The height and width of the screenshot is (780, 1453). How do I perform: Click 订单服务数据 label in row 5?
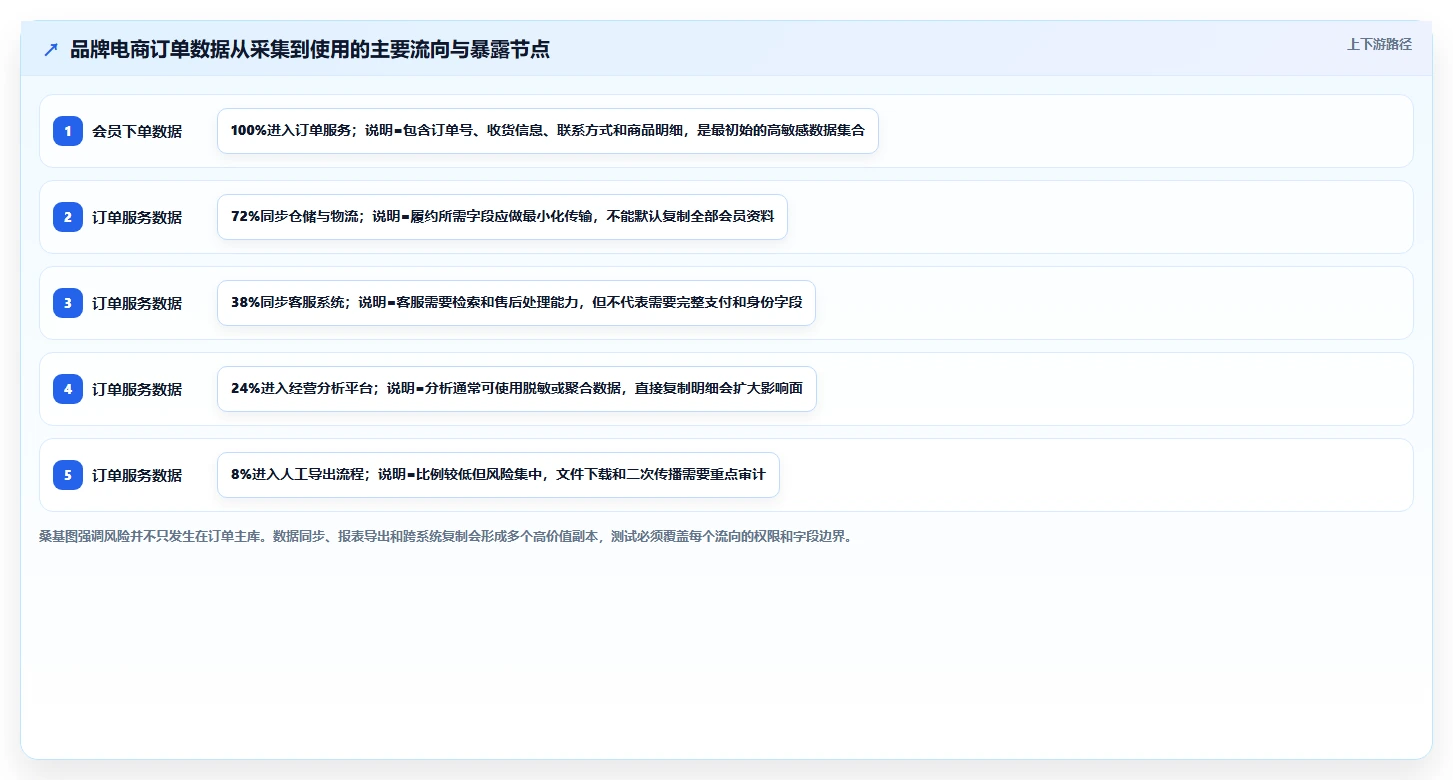click(x=137, y=475)
